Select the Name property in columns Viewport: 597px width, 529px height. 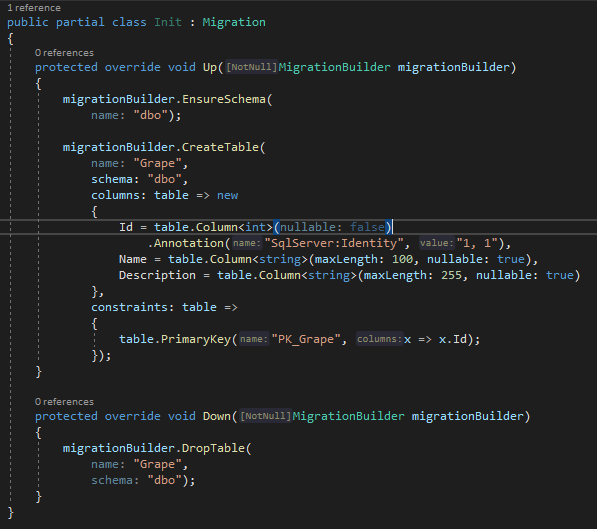(x=132, y=259)
